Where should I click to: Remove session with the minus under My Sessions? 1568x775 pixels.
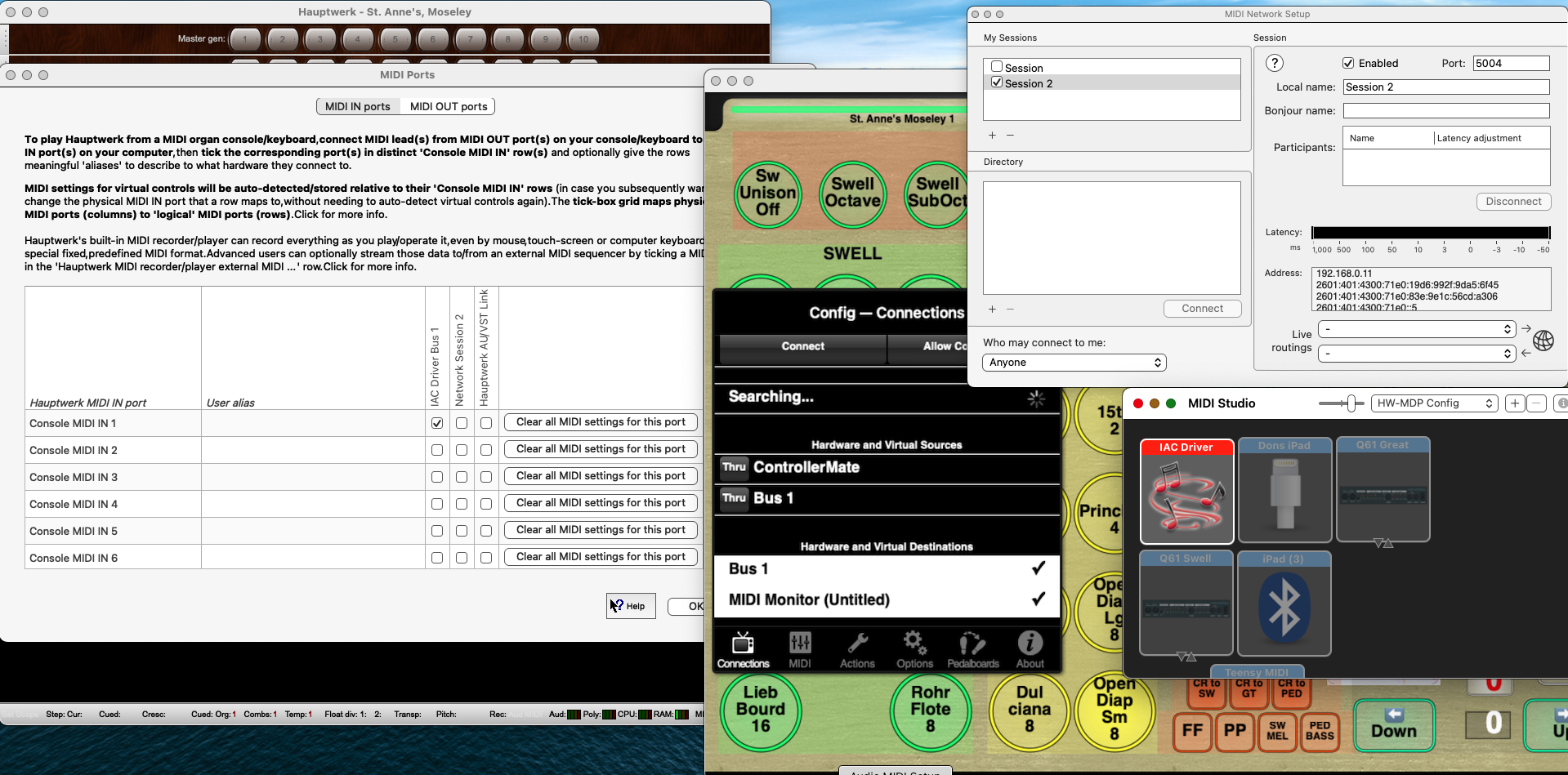click(x=1010, y=136)
